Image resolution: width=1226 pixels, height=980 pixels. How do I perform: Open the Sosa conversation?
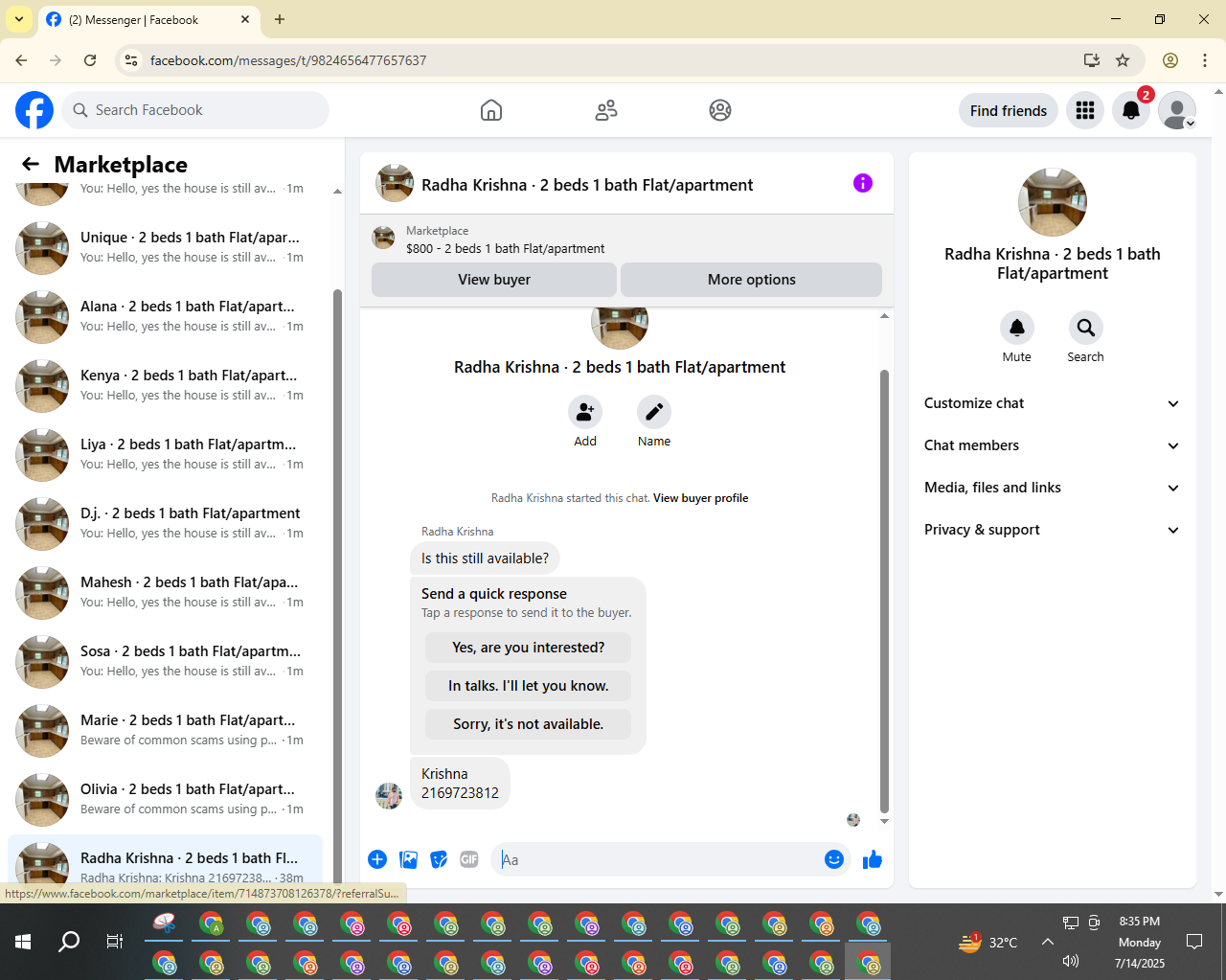165,662
